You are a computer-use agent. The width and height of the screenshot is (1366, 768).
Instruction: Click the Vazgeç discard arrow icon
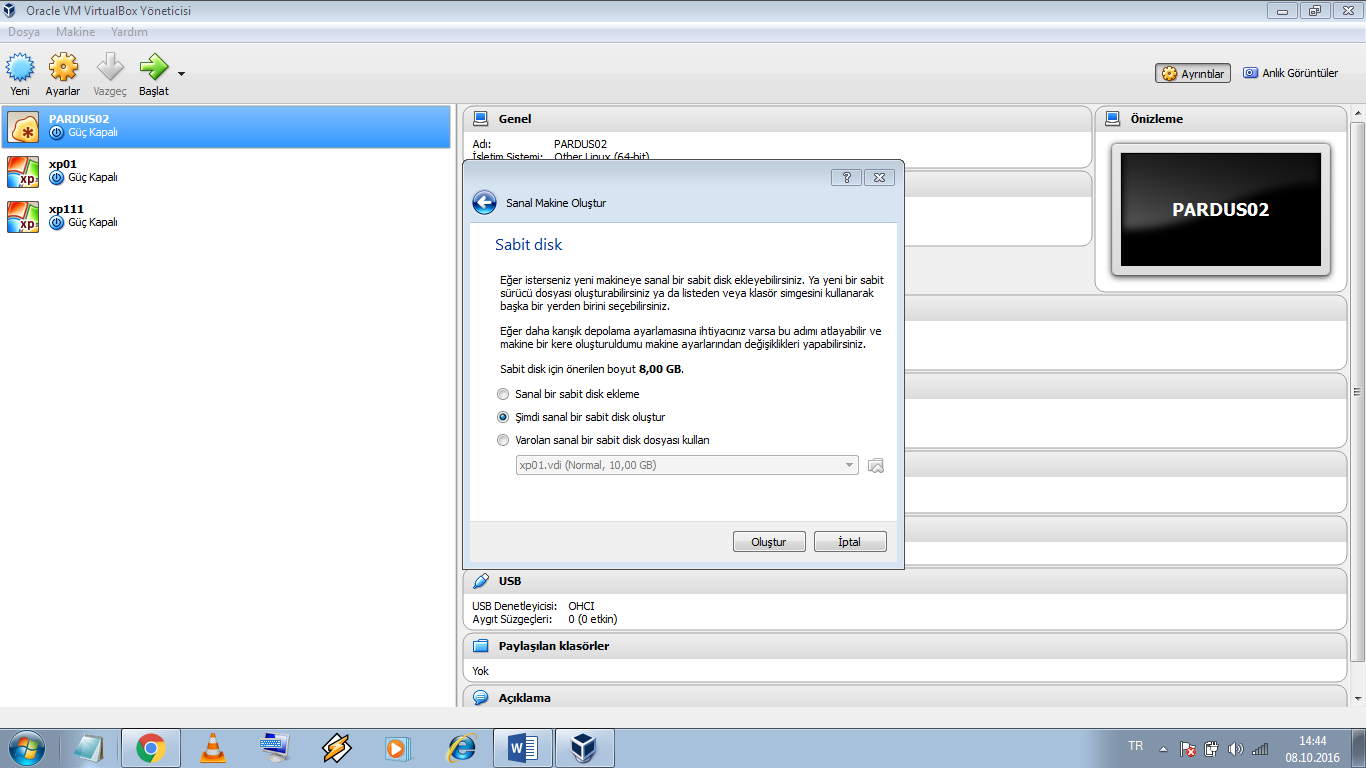[110, 67]
